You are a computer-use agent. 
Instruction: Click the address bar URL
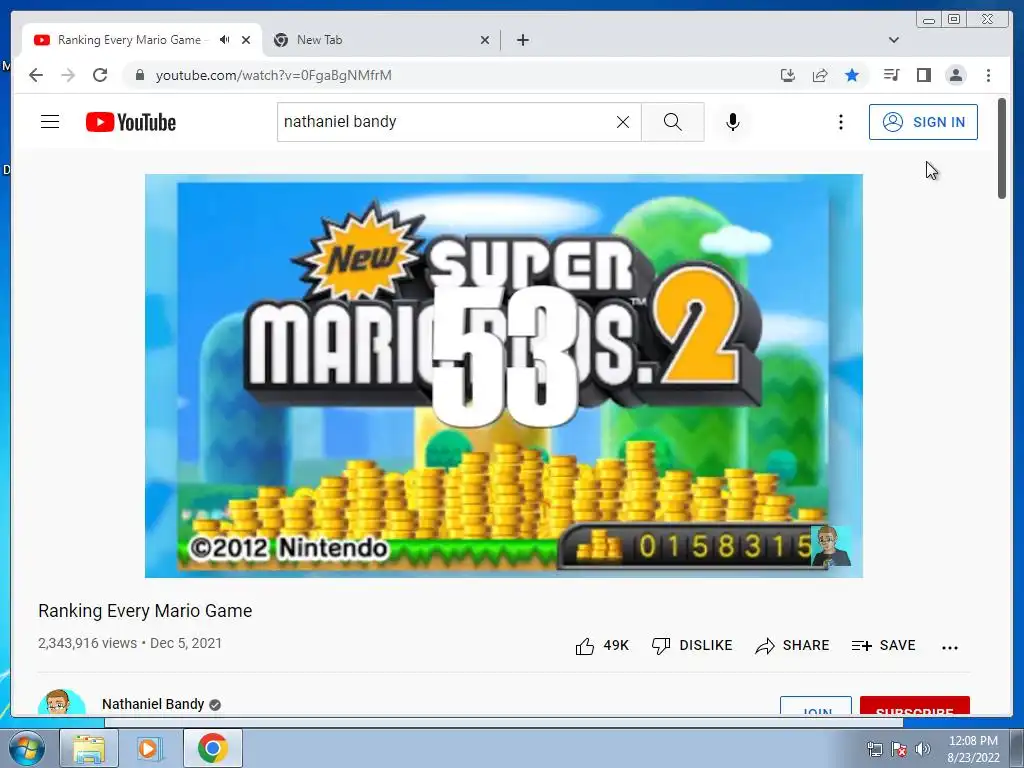274,75
